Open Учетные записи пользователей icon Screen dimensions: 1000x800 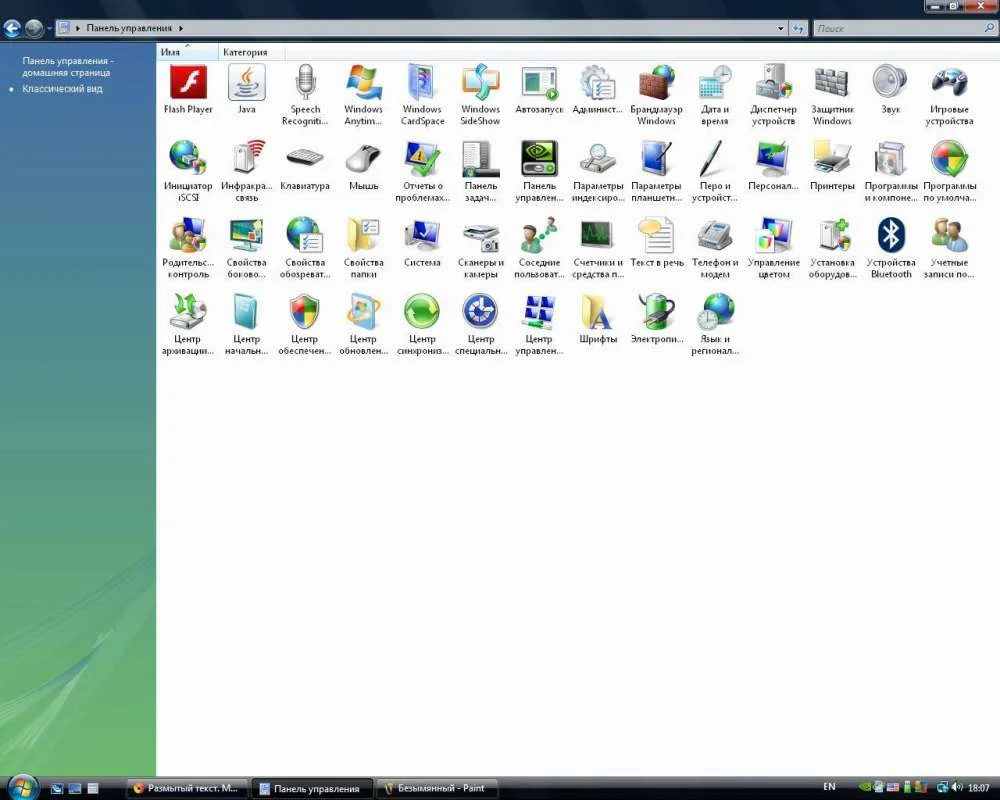coord(949,248)
